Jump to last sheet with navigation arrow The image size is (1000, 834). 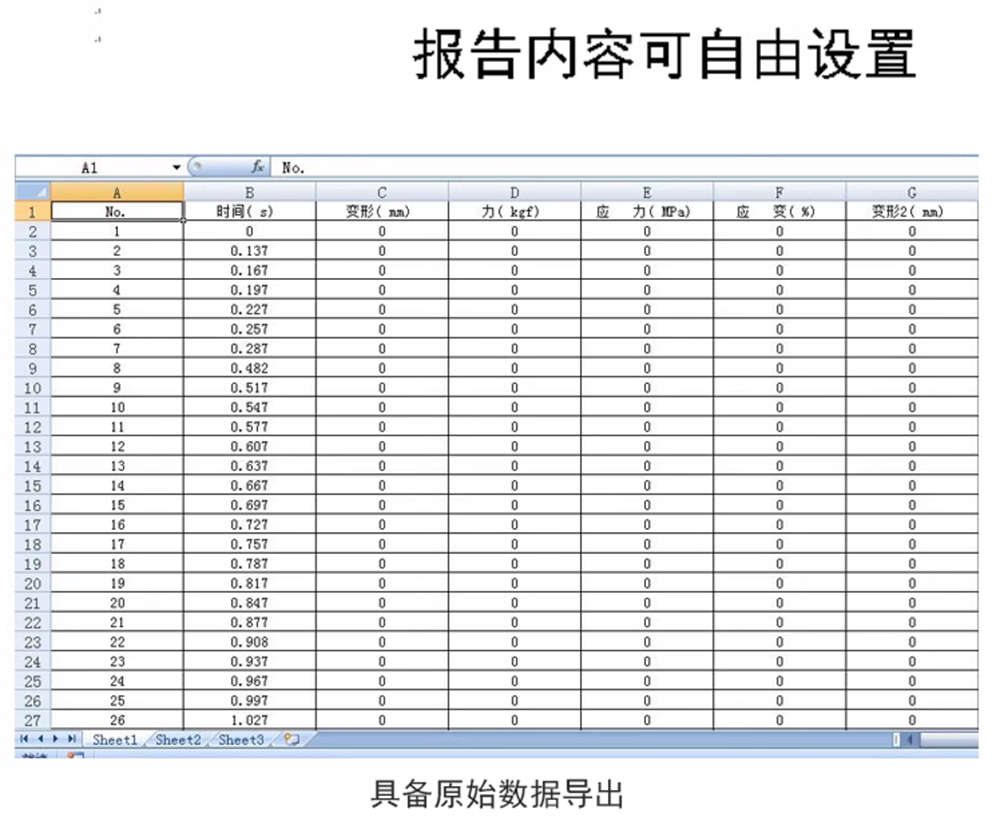(71, 739)
